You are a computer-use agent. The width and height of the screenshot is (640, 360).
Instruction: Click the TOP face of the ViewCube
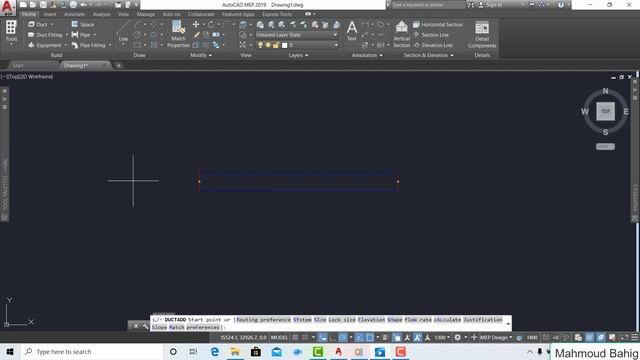pyautogui.click(x=605, y=111)
